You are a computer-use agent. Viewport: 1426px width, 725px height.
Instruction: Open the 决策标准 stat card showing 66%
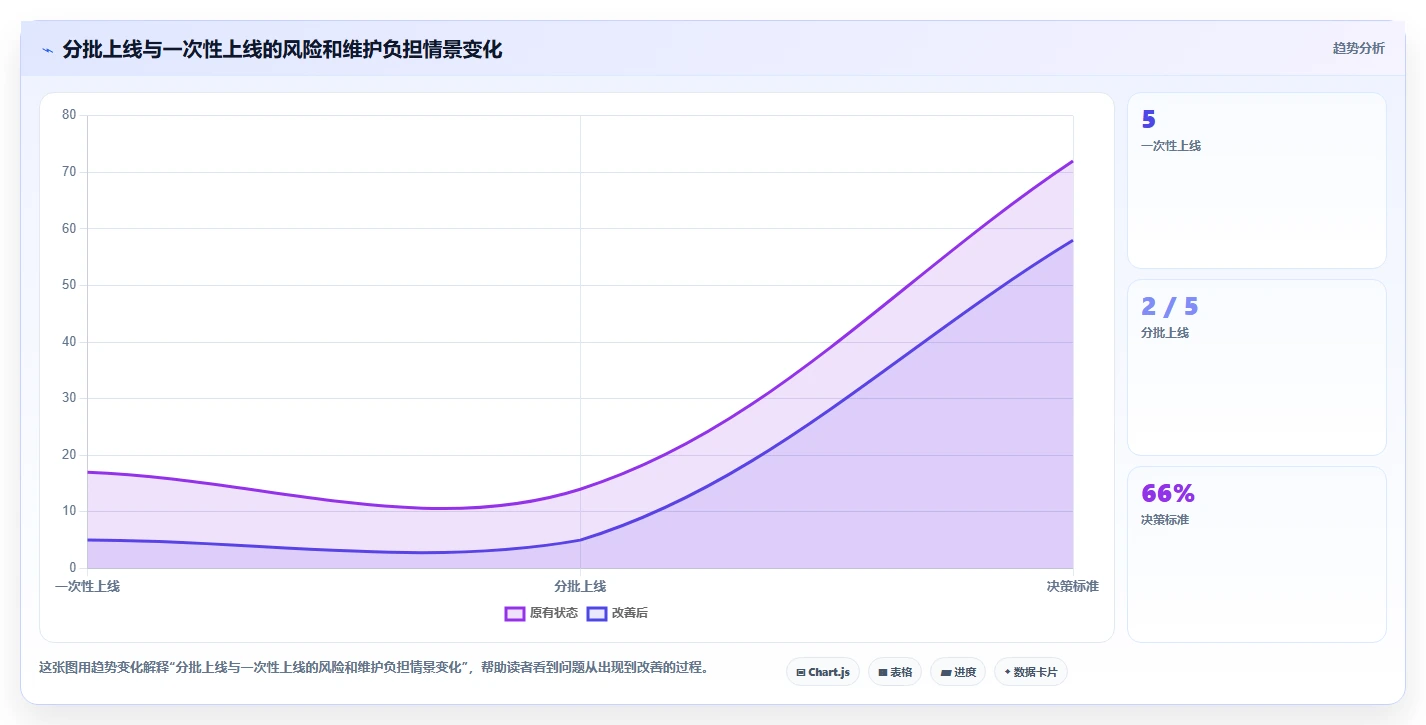[x=1257, y=554]
